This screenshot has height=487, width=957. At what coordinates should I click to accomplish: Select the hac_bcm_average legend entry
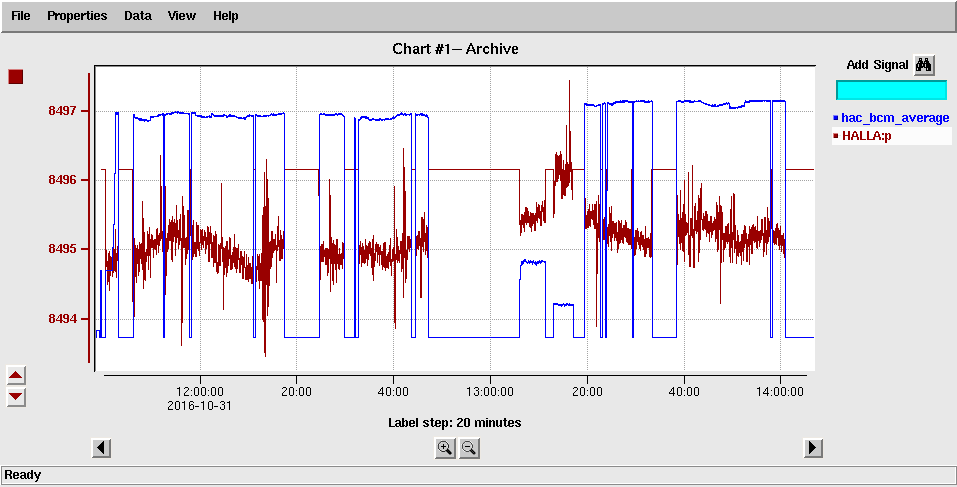click(891, 118)
